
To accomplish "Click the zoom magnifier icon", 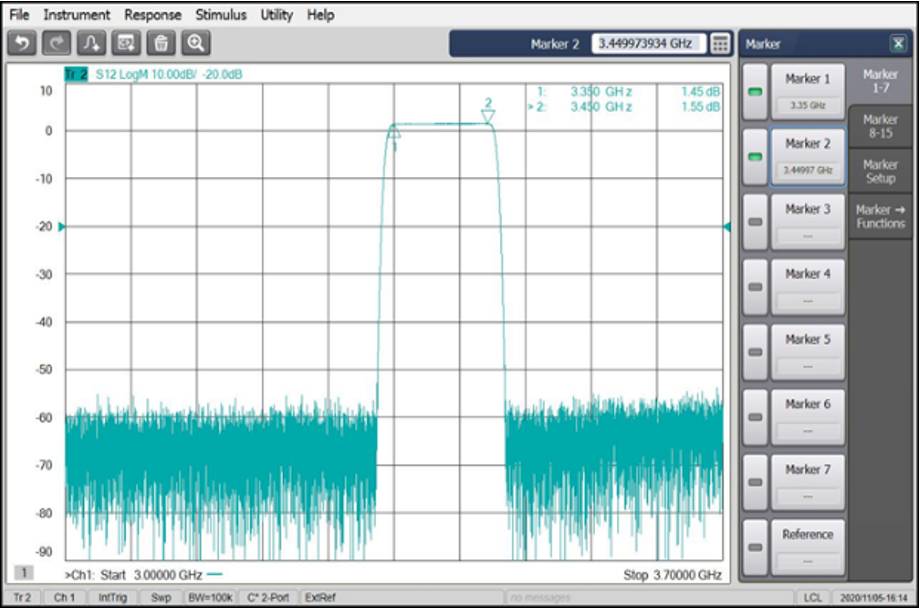I will point(196,43).
